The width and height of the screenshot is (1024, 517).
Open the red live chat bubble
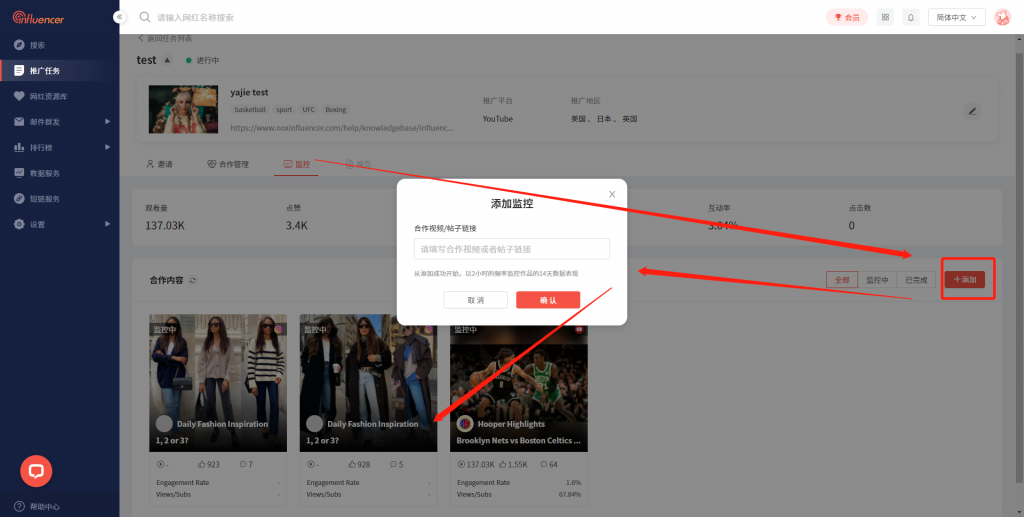click(36, 470)
